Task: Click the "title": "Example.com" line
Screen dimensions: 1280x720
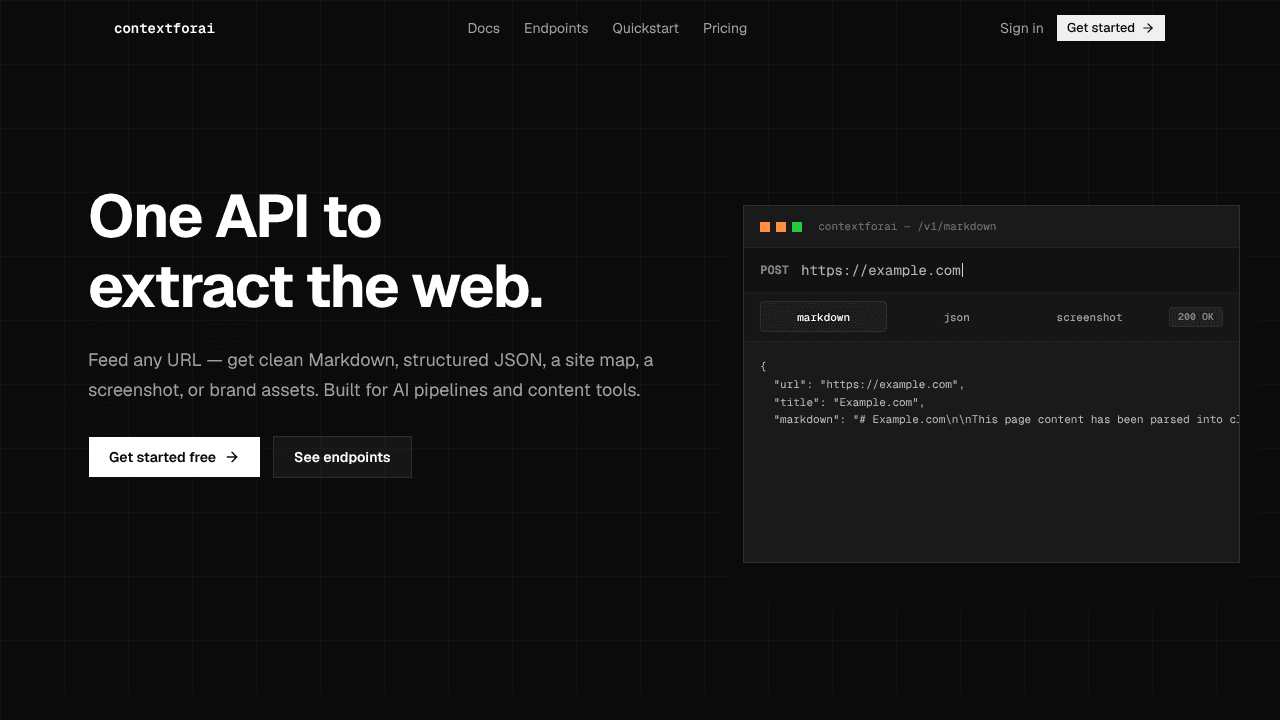Action: 849,402
